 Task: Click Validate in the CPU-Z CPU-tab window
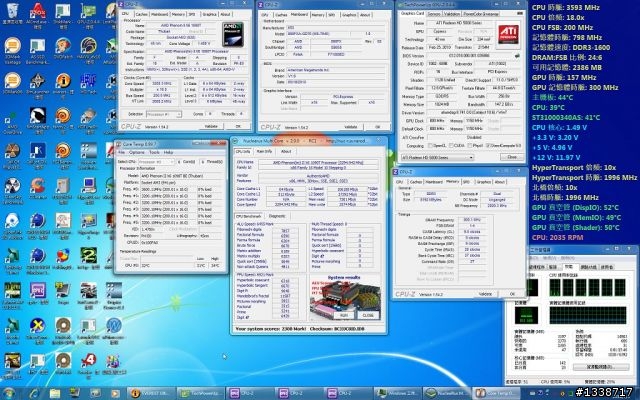pyautogui.click(x=211, y=127)
